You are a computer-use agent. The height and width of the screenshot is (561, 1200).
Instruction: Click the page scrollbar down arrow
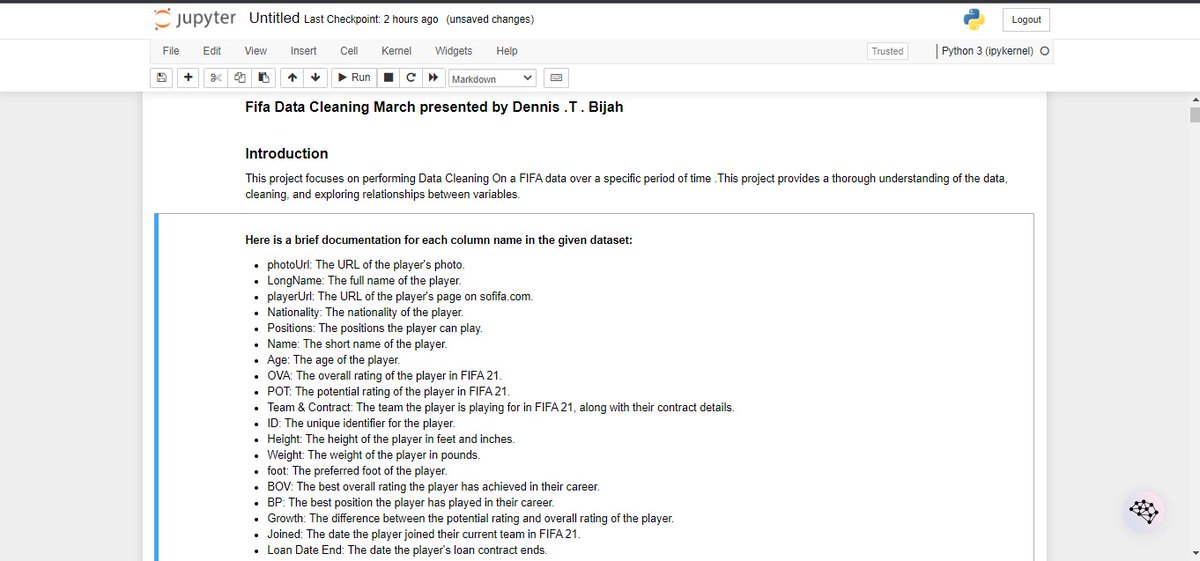[1193, 553]
